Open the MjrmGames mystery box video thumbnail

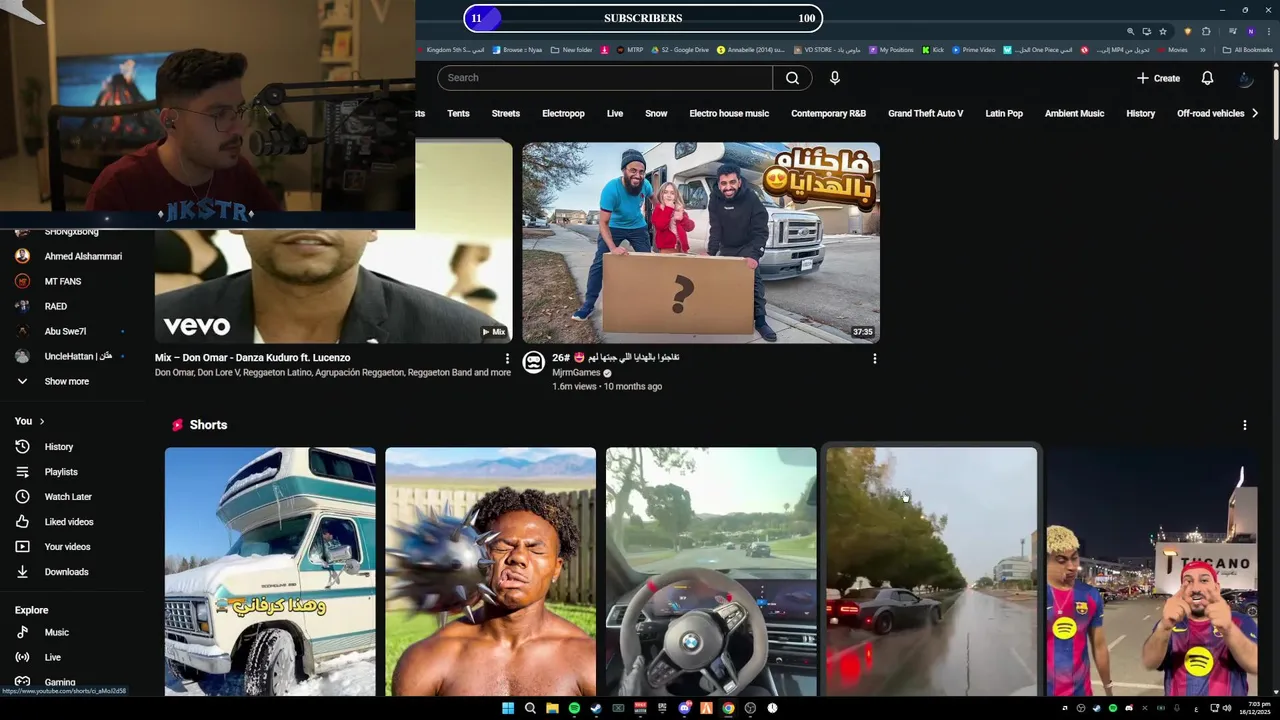[x=701, y=243]
